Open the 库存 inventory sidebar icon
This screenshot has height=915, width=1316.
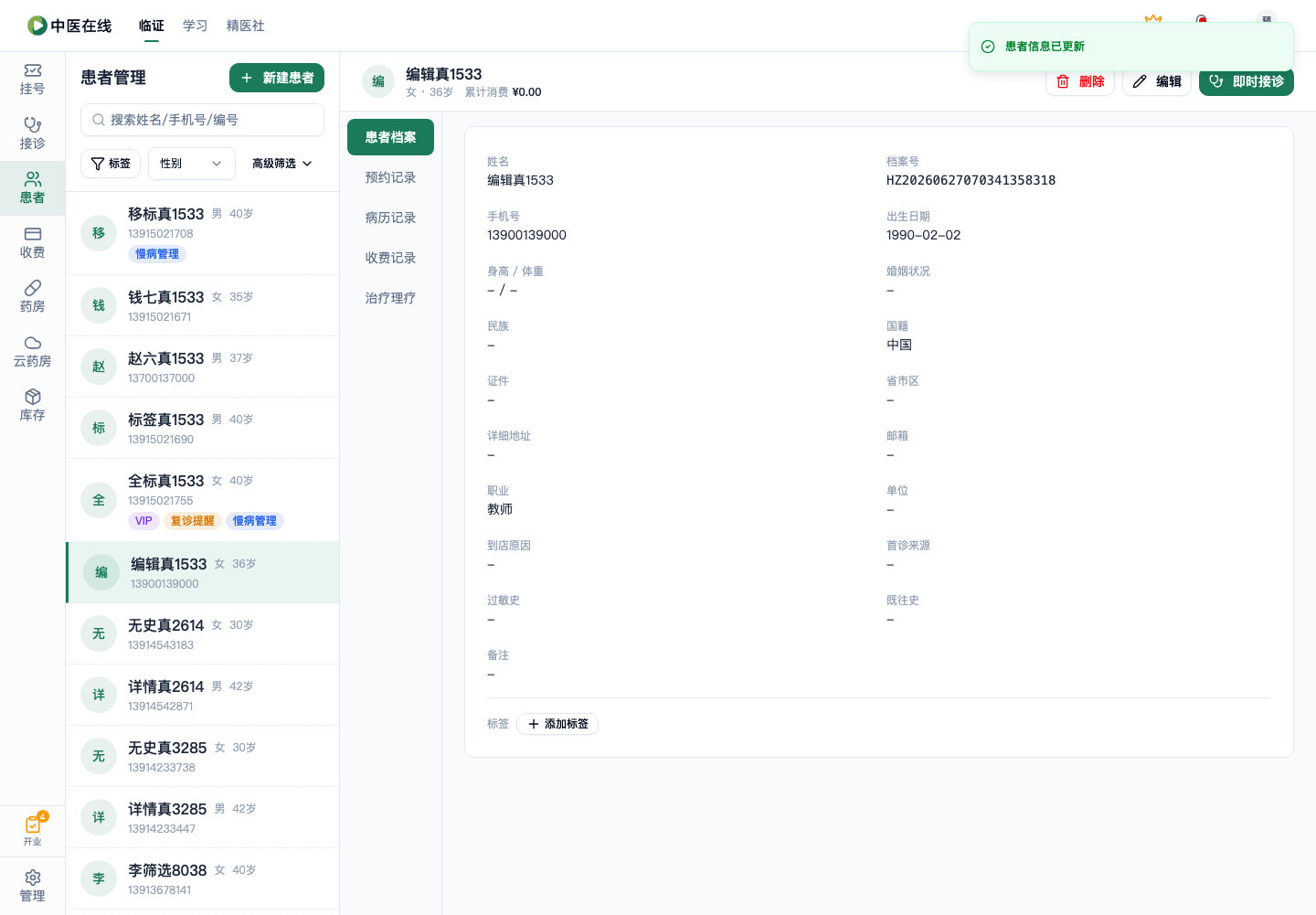(x=32, y=406)
